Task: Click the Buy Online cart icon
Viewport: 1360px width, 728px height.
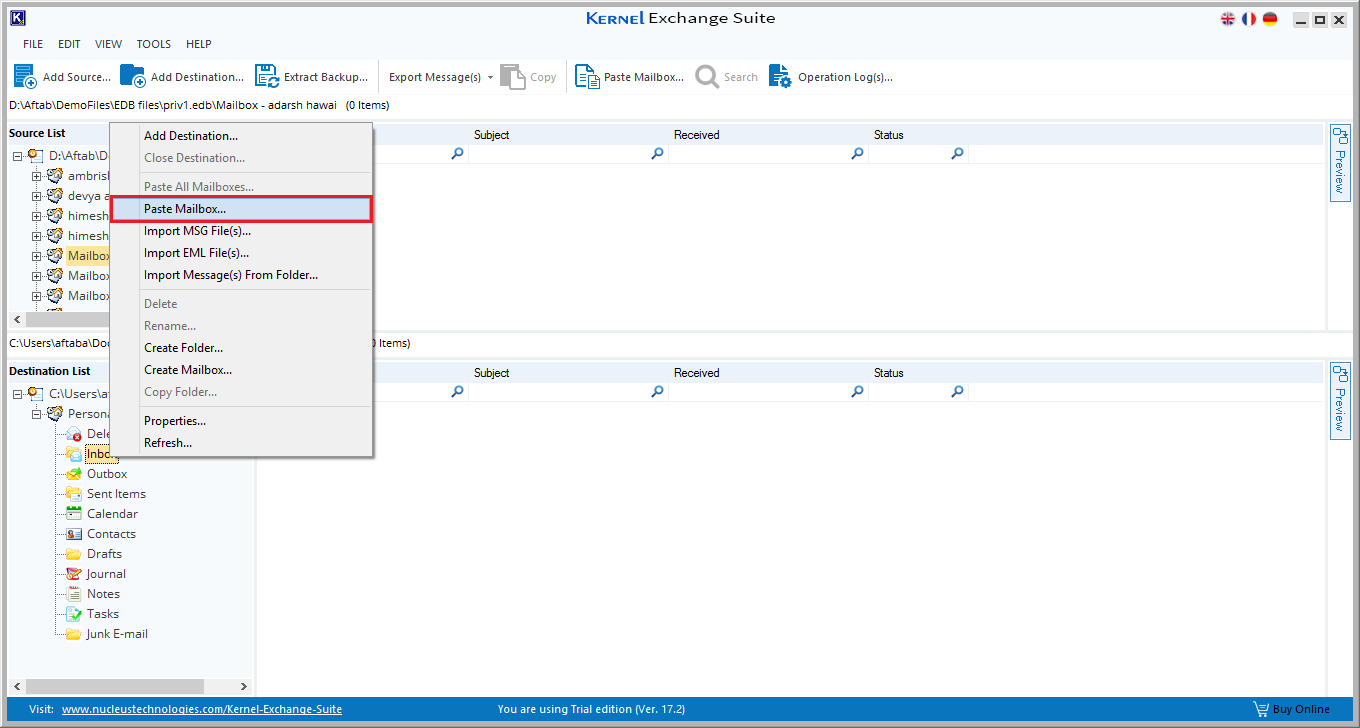Action: 1261,709
